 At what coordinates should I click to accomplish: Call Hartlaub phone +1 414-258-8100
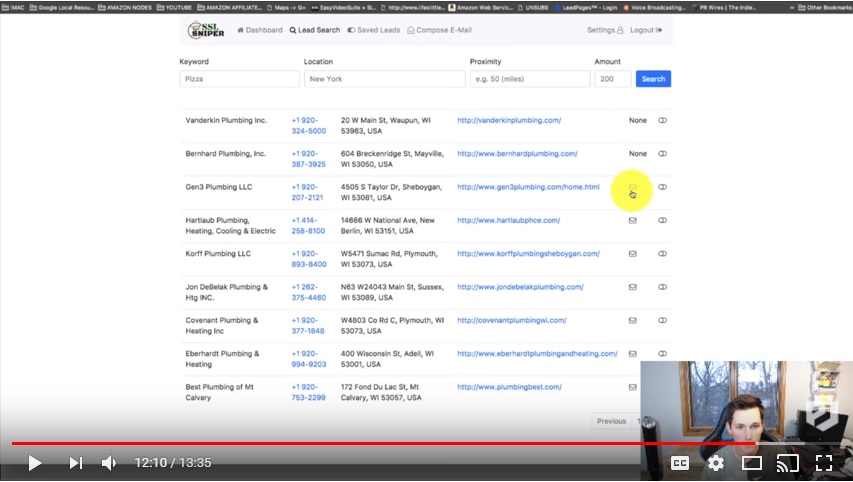tap(308, 226)
